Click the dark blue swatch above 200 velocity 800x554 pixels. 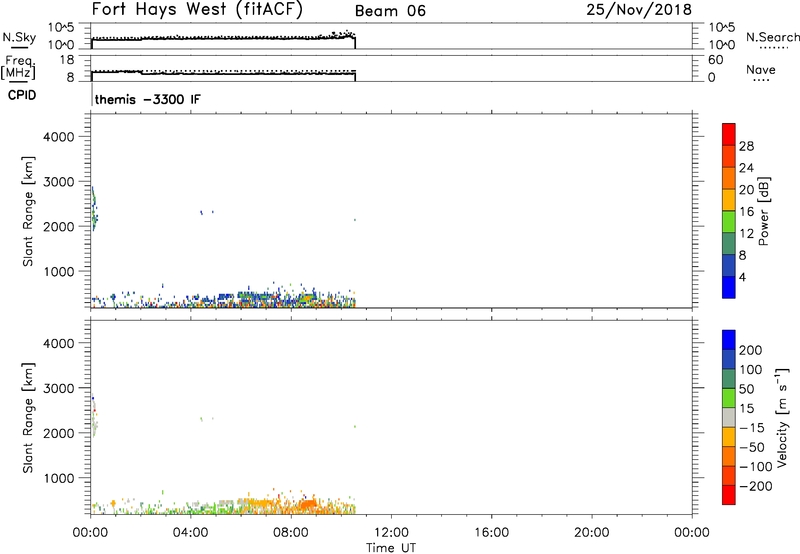point(729,340)
